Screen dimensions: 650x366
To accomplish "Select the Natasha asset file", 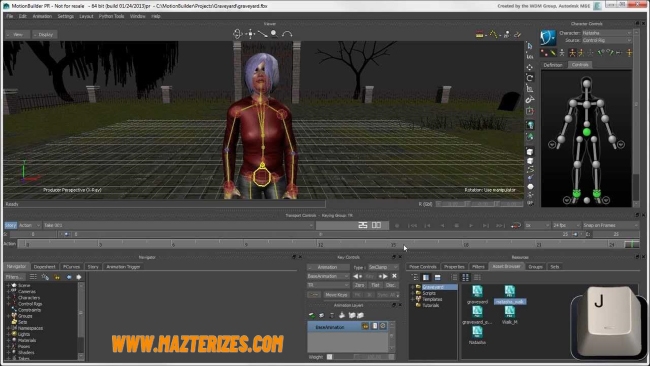I will (x=477, y=336).
